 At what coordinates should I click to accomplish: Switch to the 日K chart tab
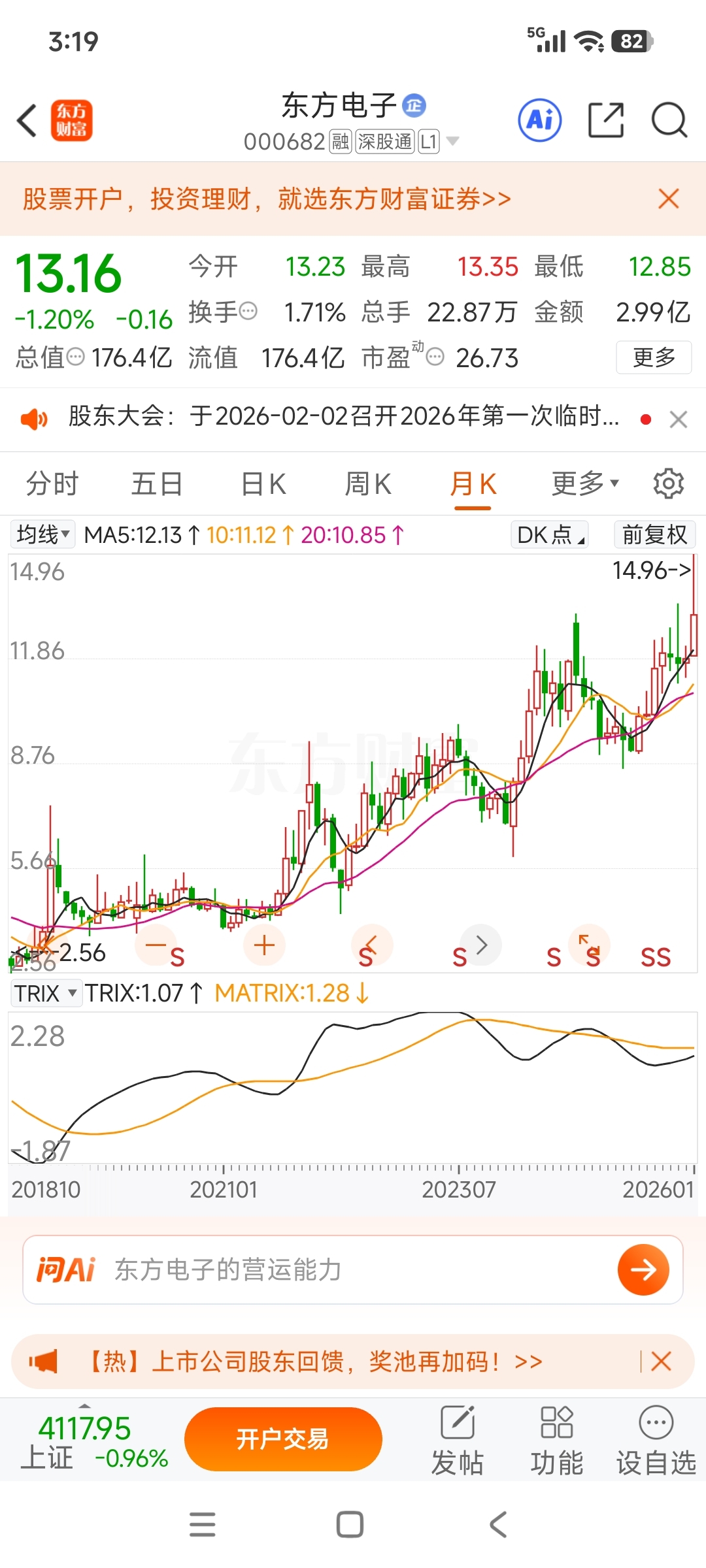click(x=263, y=484)
